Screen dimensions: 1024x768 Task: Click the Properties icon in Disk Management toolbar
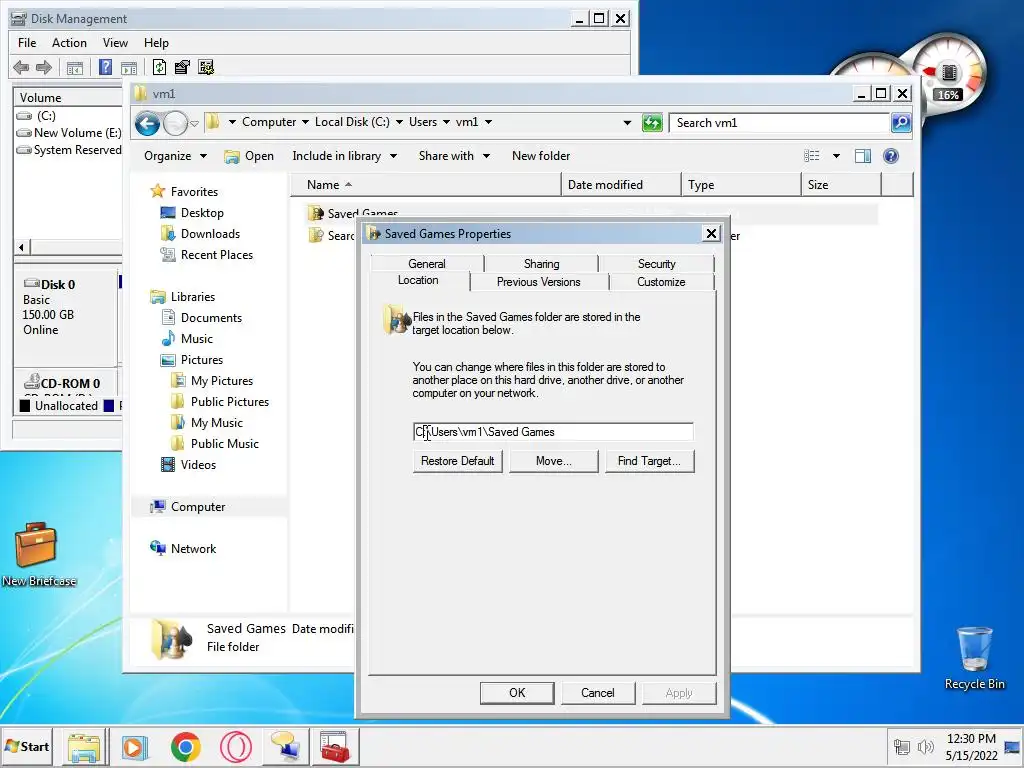pyautogui.click(x=182, y=67)
